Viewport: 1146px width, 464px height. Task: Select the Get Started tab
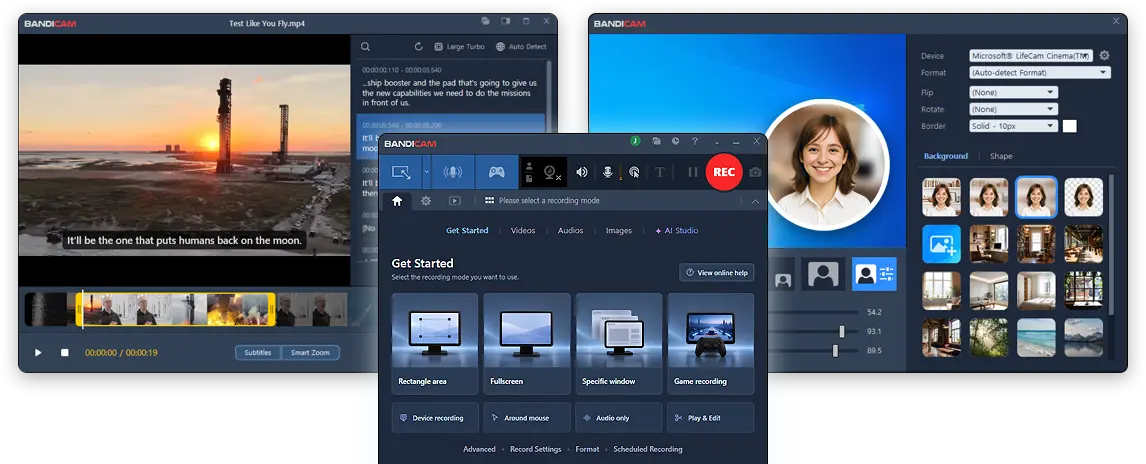click(x=467, y=231)
